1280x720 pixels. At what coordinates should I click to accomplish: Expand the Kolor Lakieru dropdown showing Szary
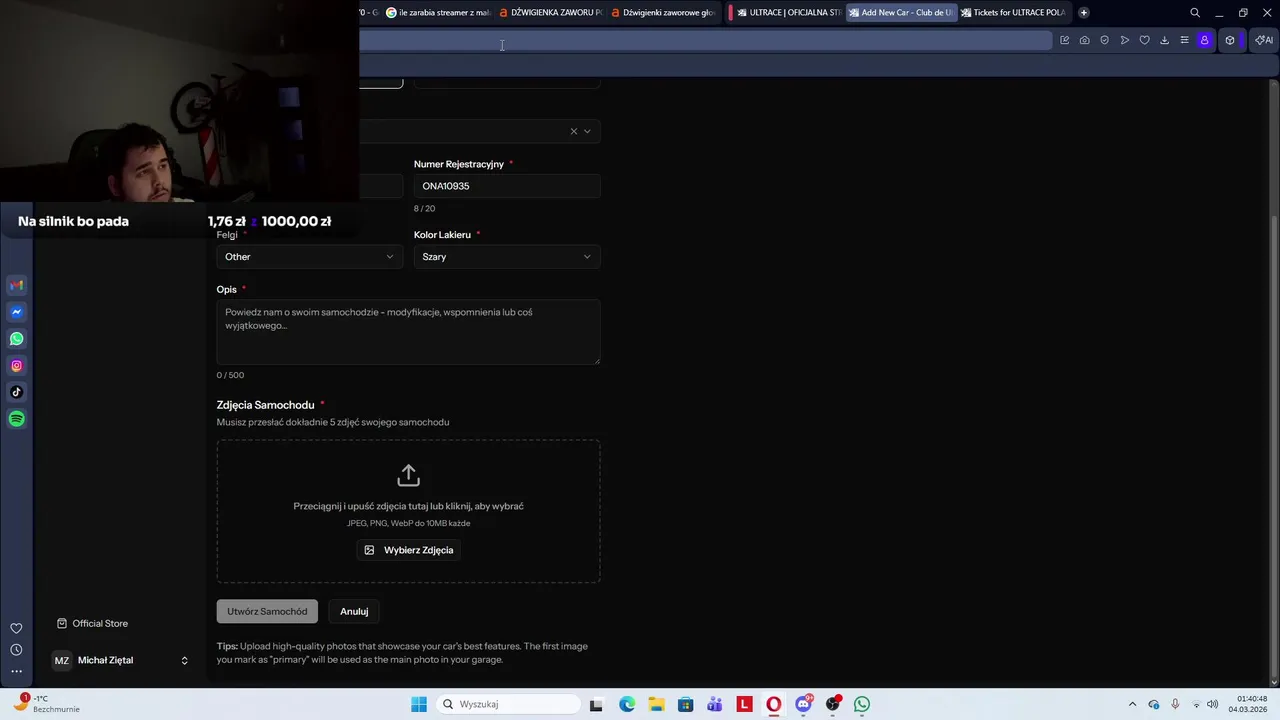click(x=507, y=257)
